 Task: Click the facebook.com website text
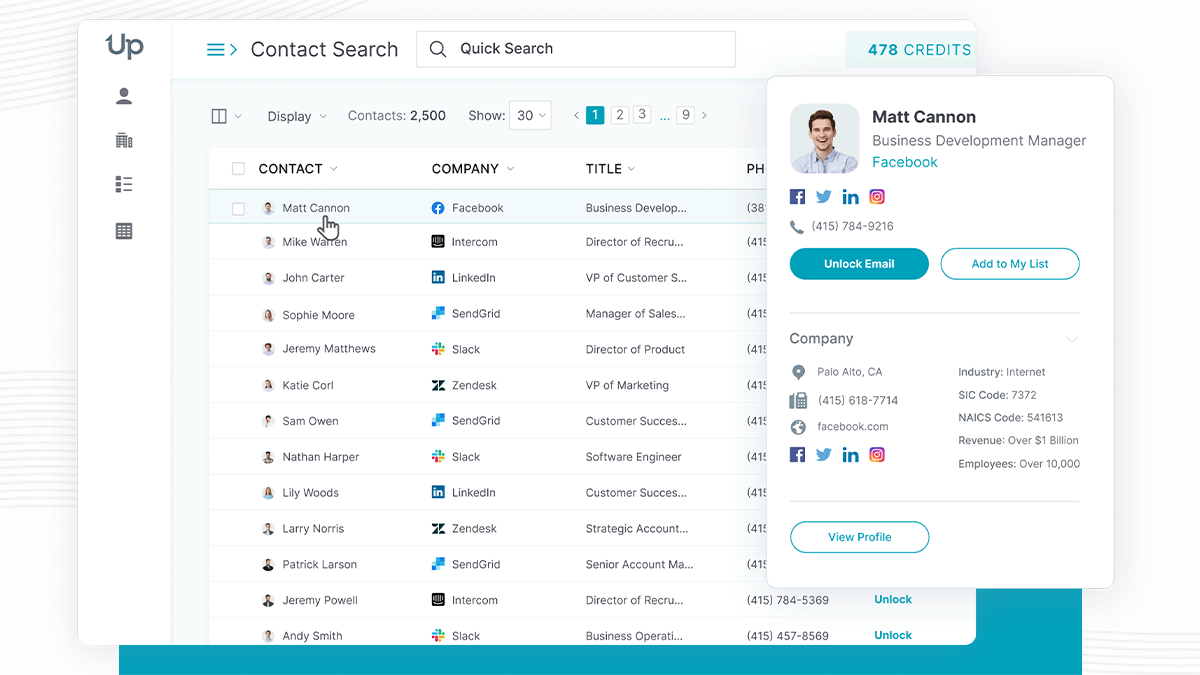point(853,427)
